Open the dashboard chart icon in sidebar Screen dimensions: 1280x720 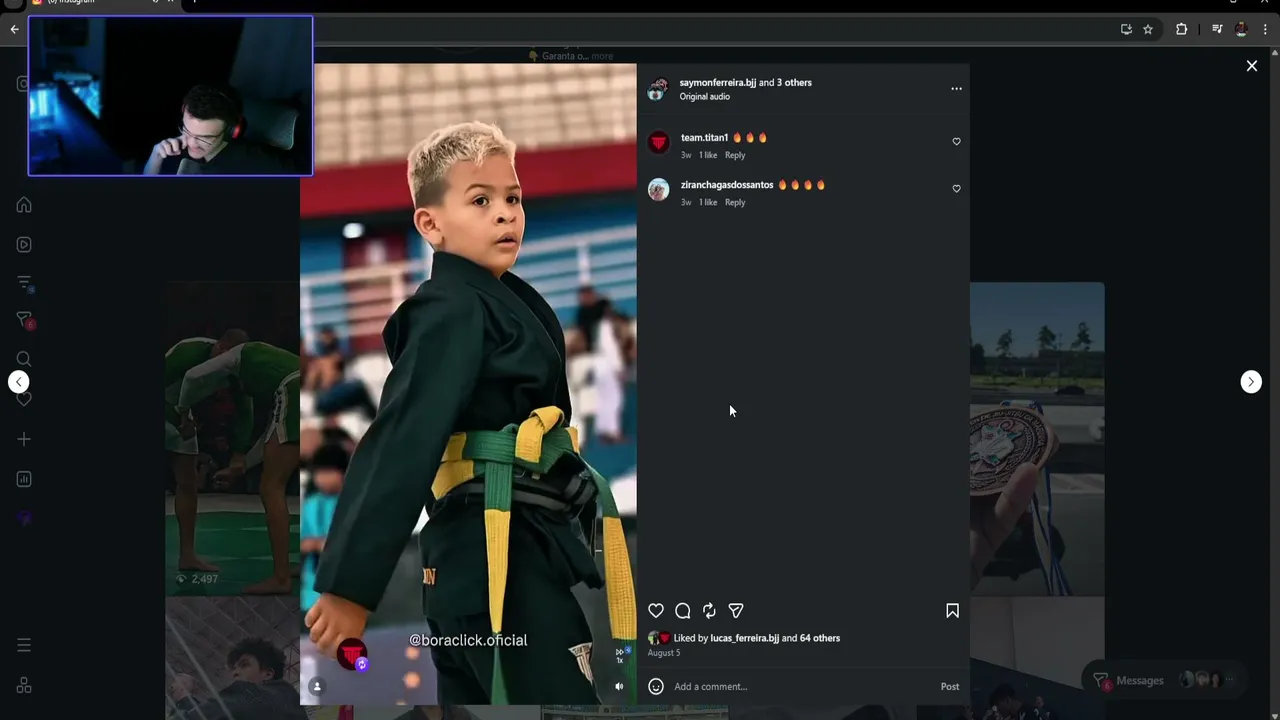pos(24,479)
